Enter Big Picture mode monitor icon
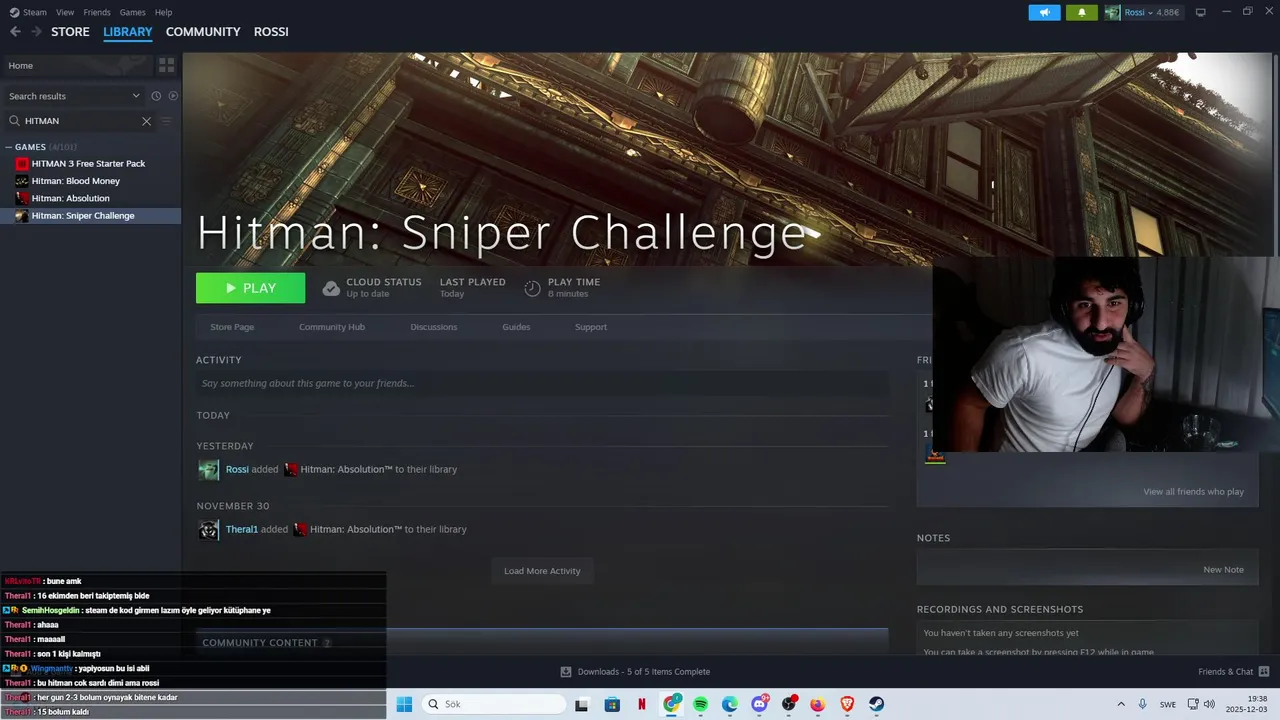The image size is (1280, 720). 1201,12
